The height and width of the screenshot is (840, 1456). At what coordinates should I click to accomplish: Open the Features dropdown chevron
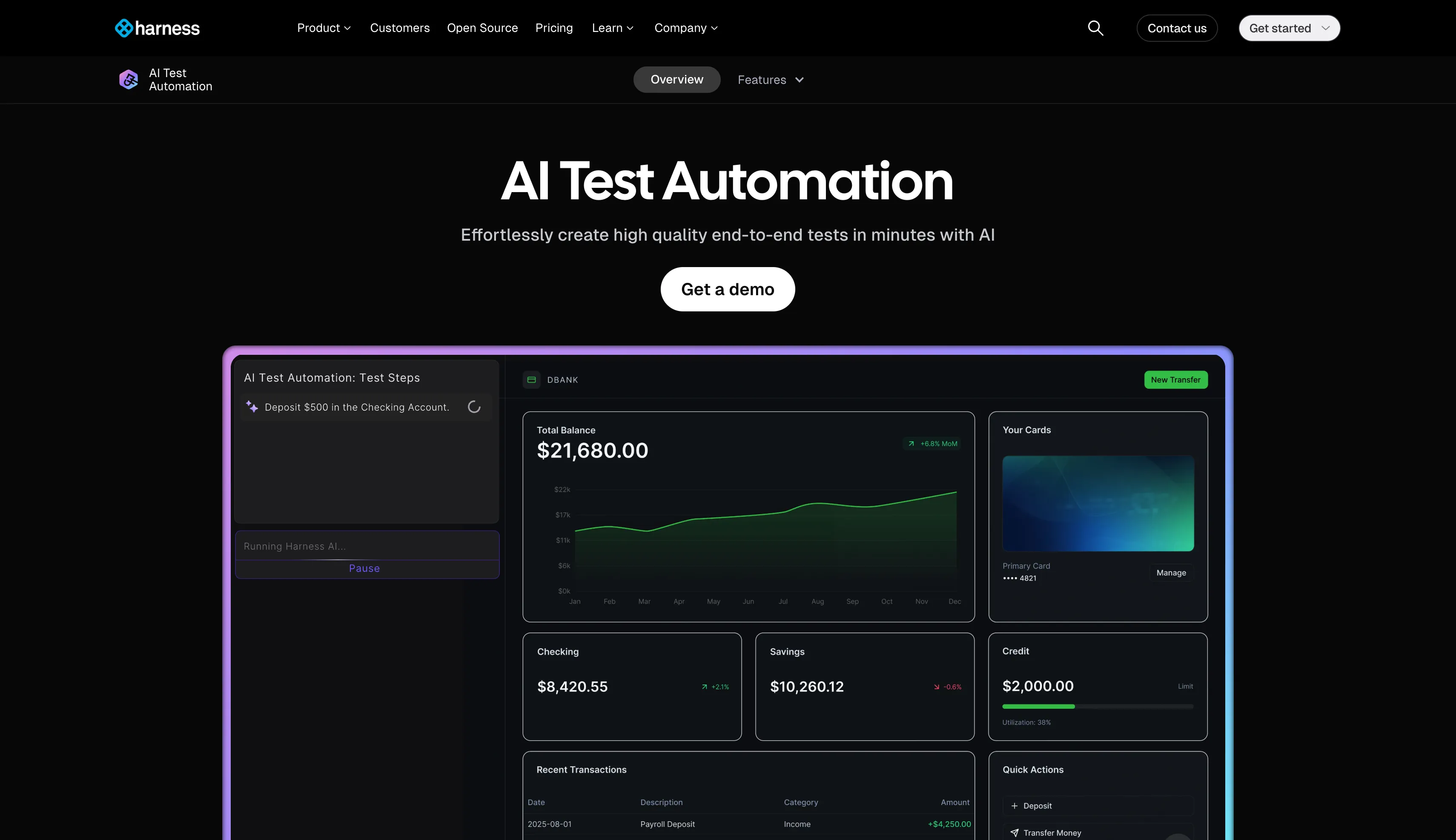(799, 80)
